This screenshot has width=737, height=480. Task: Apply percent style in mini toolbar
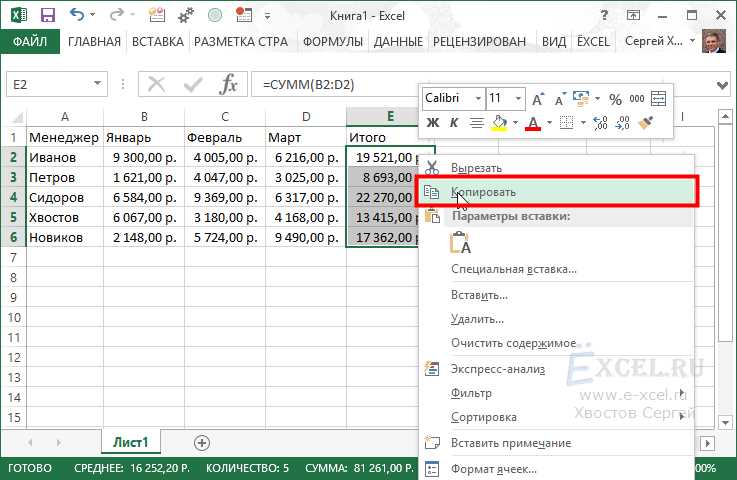[615, 99]
